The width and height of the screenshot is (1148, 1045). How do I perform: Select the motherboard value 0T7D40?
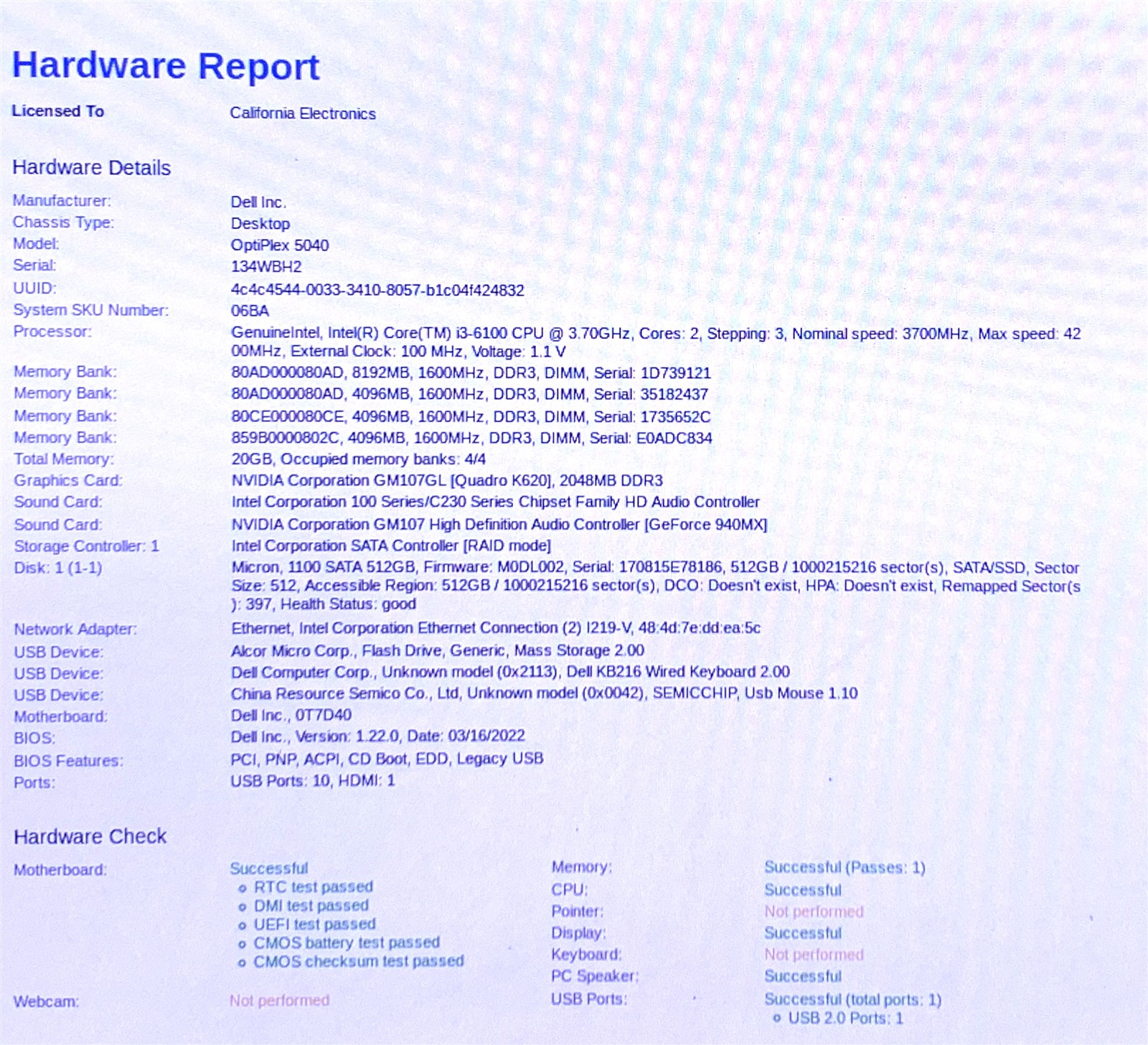pos(291,716)
